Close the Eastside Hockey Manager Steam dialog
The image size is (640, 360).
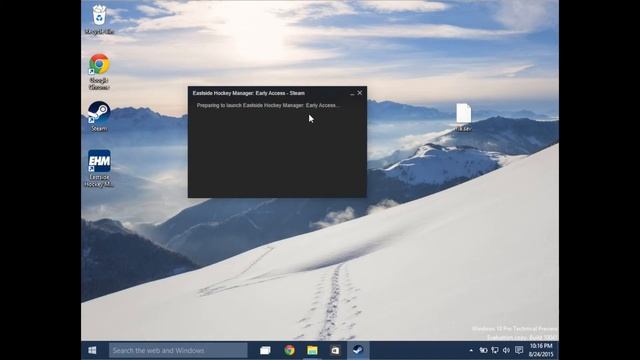click(360, 93)
